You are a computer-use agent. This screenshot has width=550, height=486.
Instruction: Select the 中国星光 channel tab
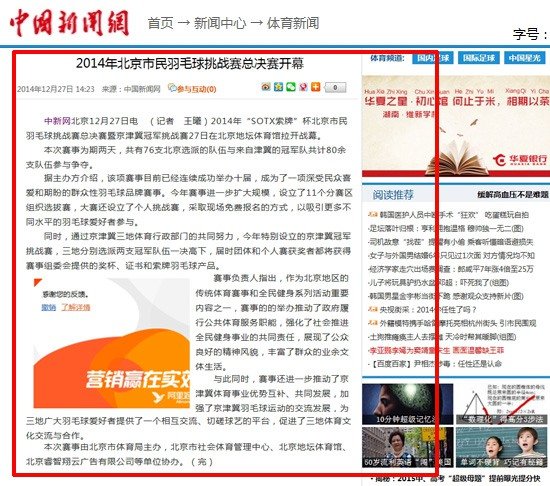point(524,58)
